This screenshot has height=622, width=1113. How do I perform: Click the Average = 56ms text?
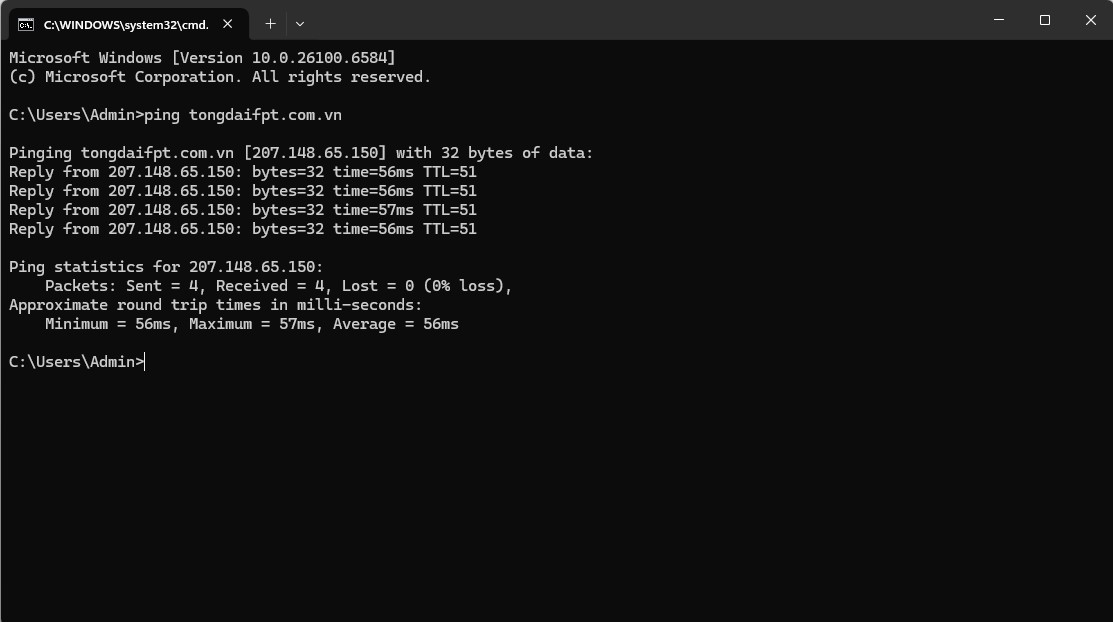(400, 323)
